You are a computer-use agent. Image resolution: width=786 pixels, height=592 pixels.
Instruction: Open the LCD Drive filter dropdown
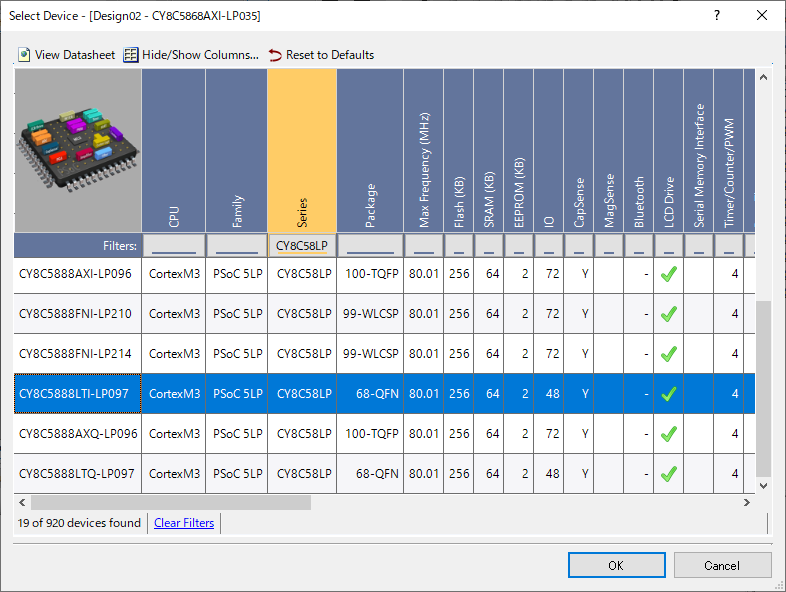pos(669,246)
